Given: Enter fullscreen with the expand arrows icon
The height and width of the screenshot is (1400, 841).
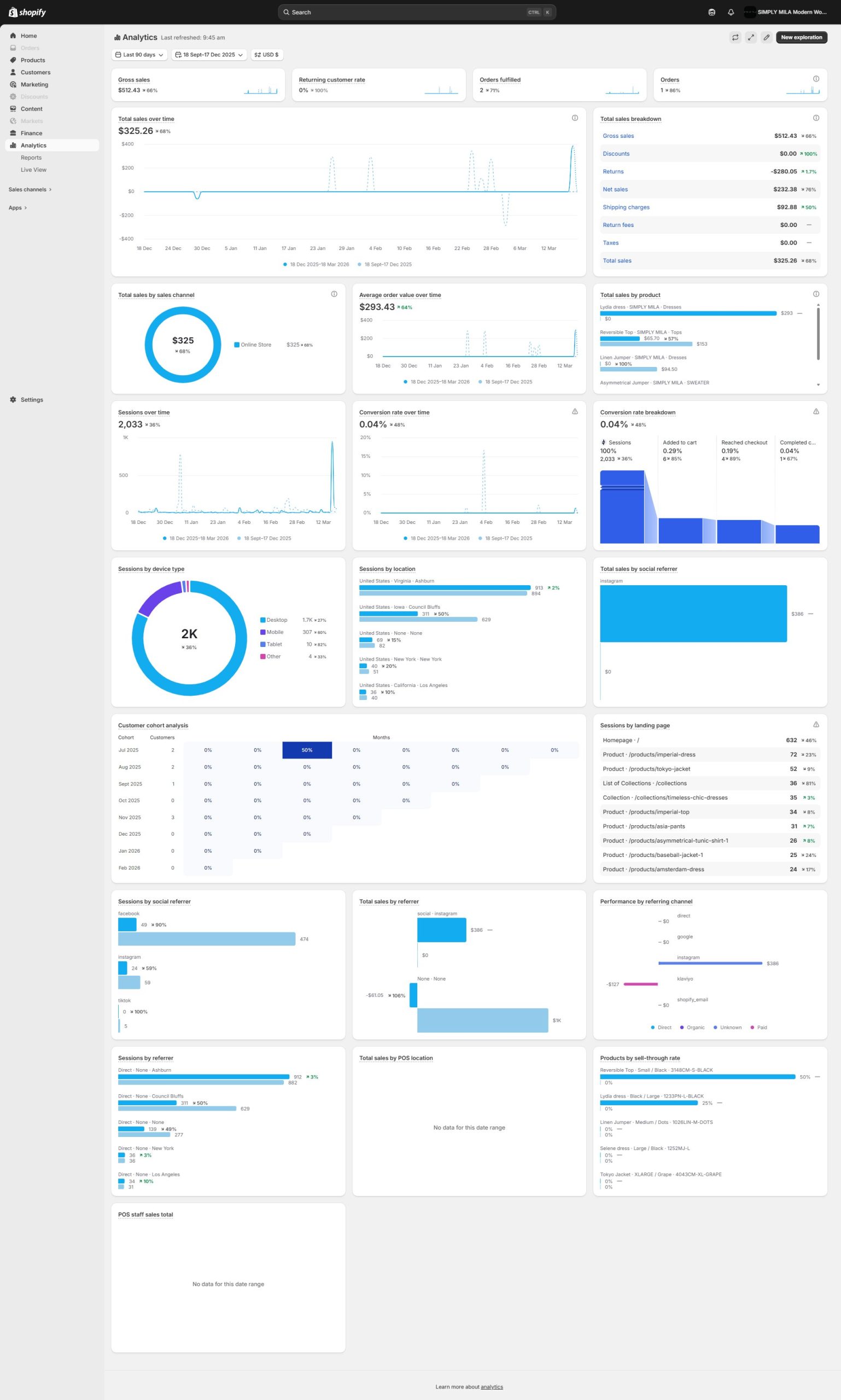Looking at the screenshot, I should tap(751, 37).
